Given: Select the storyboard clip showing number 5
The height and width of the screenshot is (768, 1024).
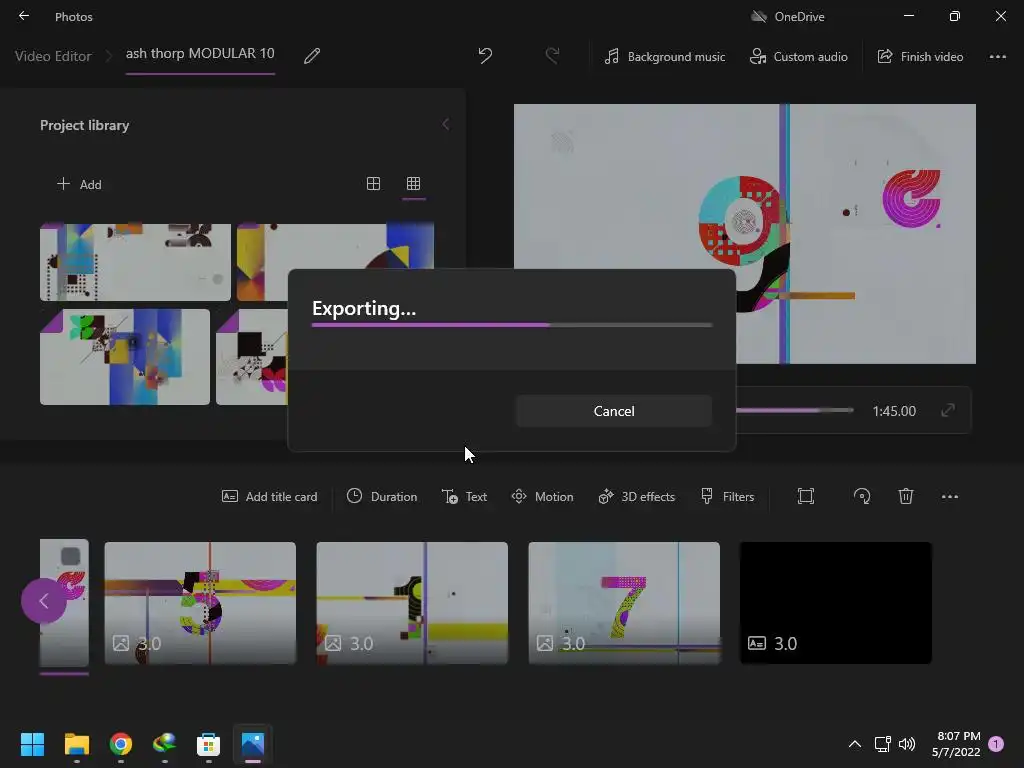Looking at the screenshot, I should (x=200, y=603).
